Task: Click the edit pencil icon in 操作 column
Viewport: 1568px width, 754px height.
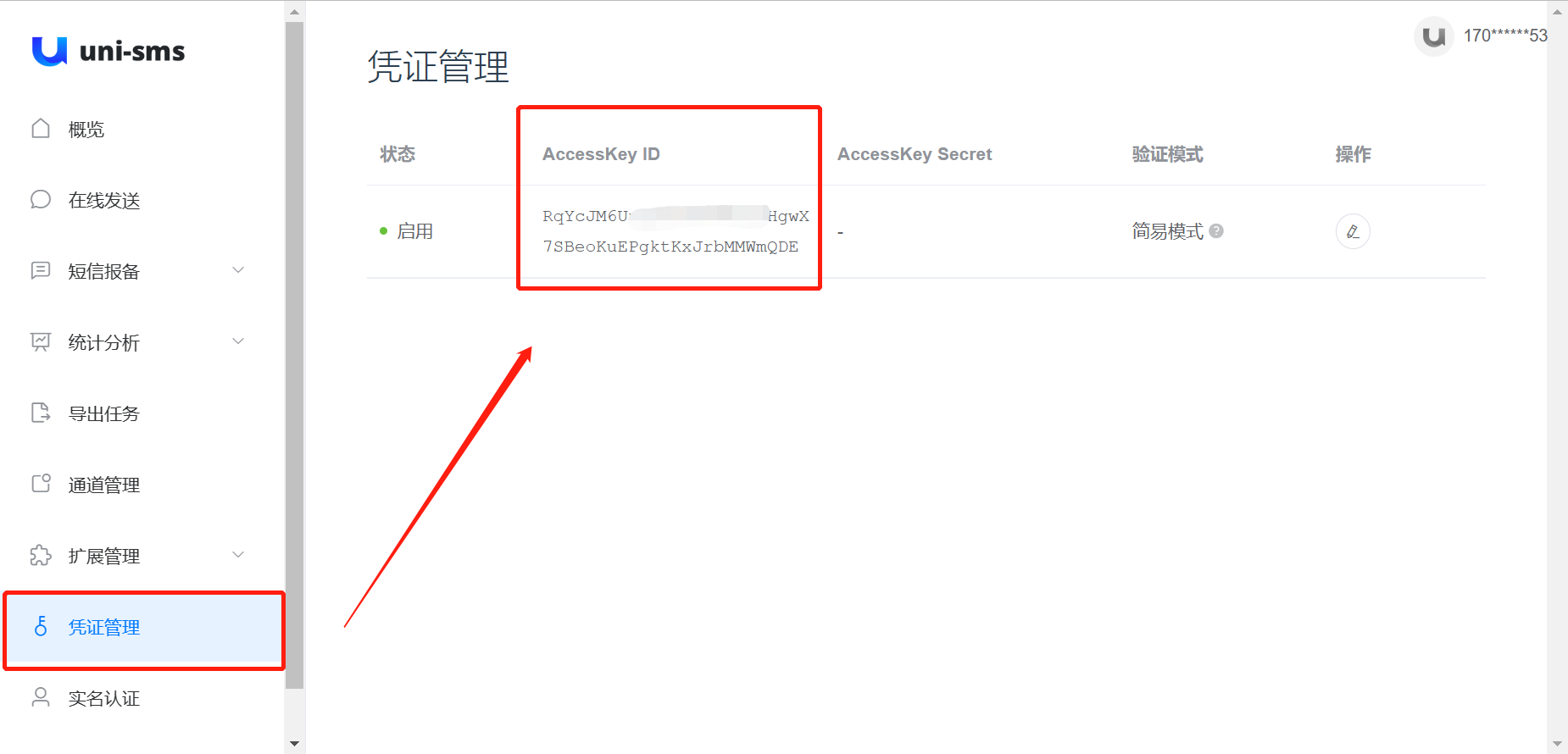Action: pyautogui.click(x=1353, y=231)
